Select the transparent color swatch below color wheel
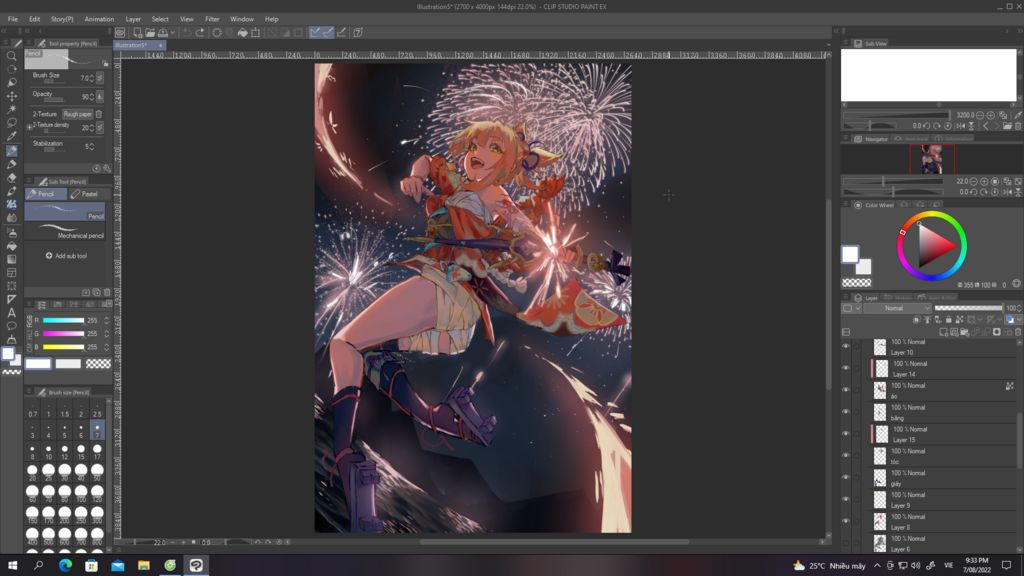 pos(856,283)
